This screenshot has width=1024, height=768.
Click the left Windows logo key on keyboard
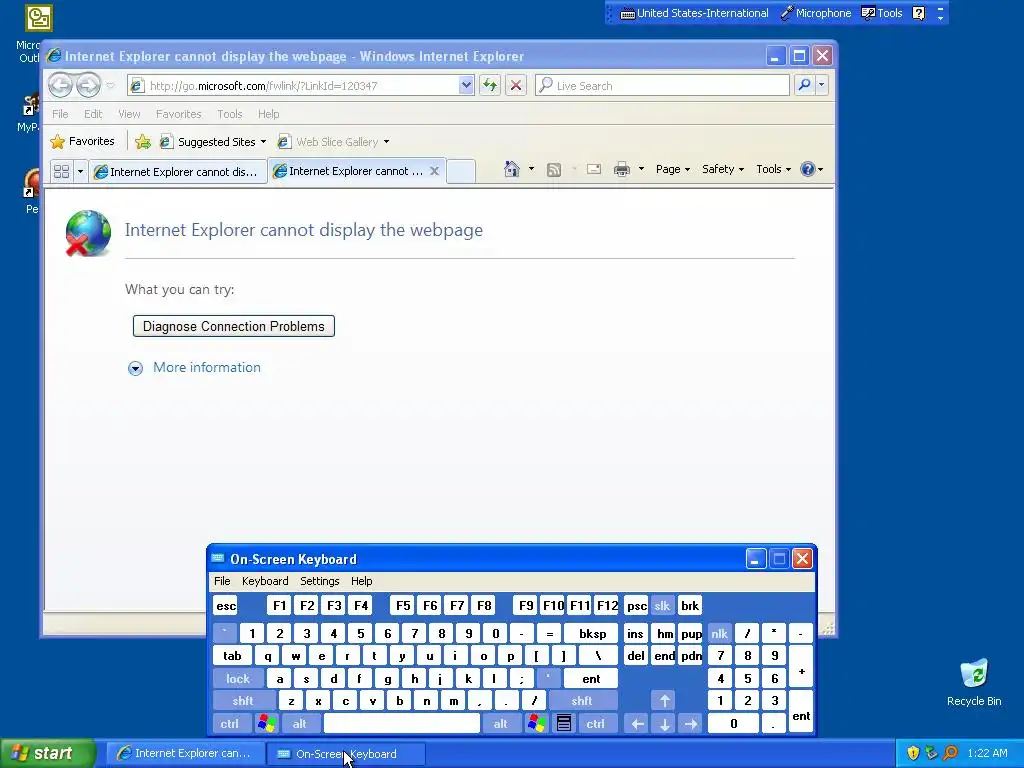click(x=266, y=724)
